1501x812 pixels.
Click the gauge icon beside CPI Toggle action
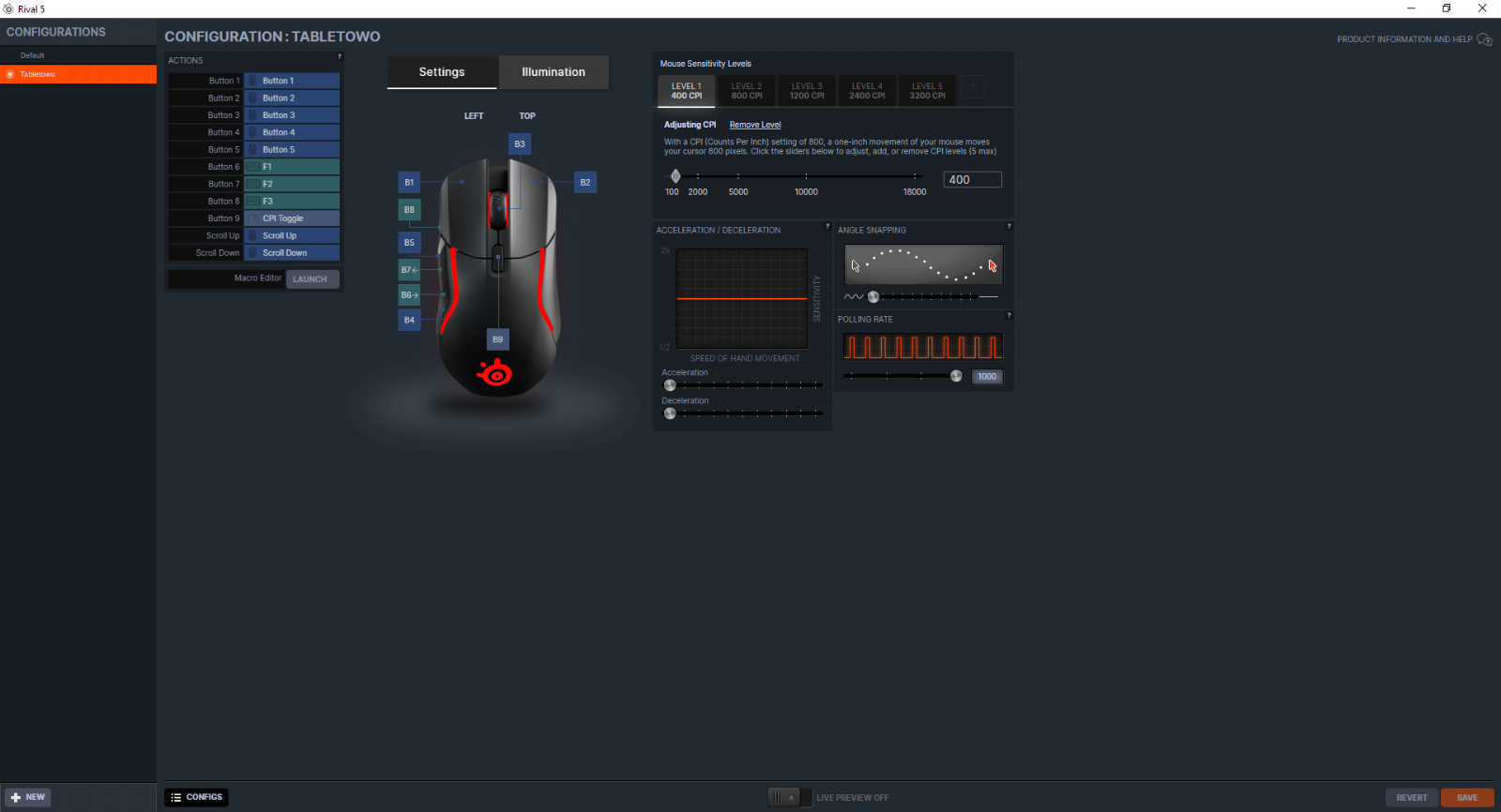[253, 218]
